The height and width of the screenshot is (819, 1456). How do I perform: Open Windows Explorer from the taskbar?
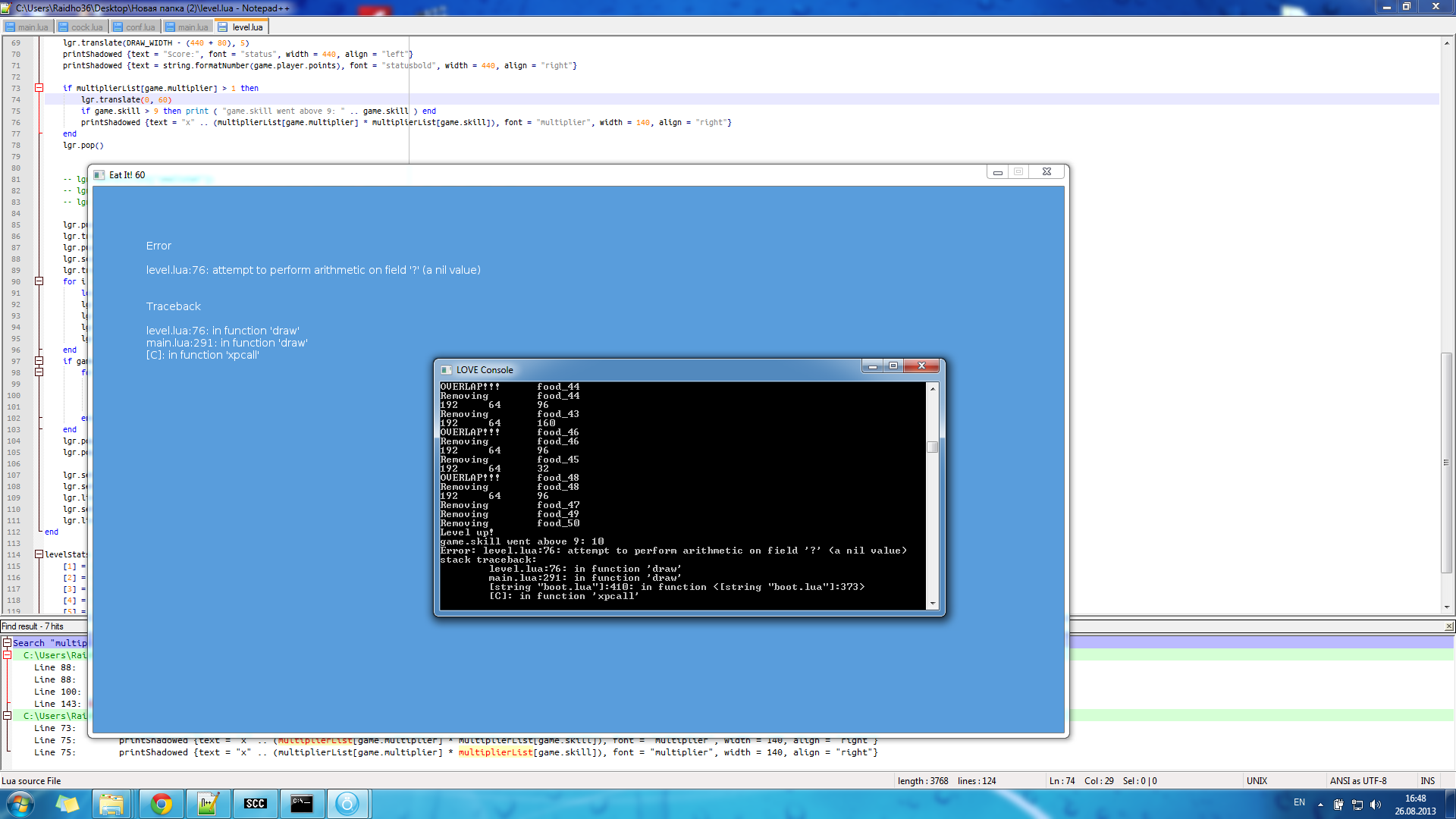[111, 804]
